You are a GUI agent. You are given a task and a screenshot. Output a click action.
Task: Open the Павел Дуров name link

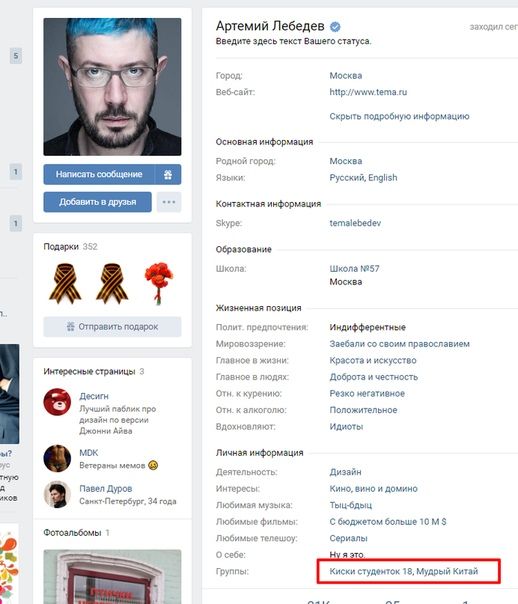click(106, 488)
